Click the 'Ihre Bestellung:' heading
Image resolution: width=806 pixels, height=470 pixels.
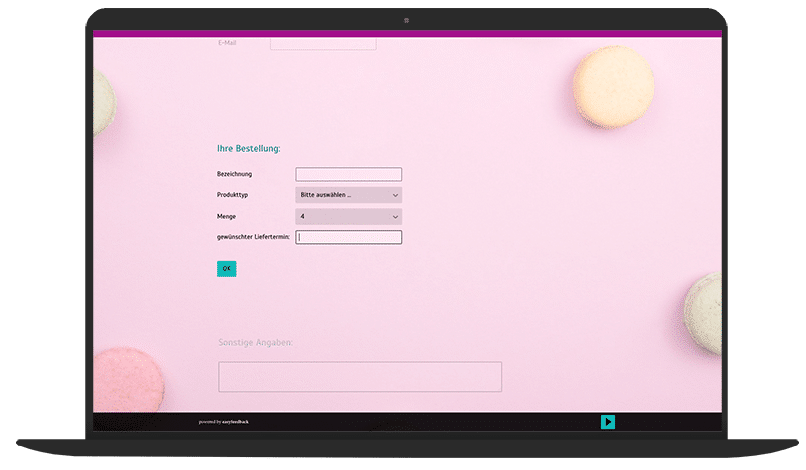click(249, 149)
